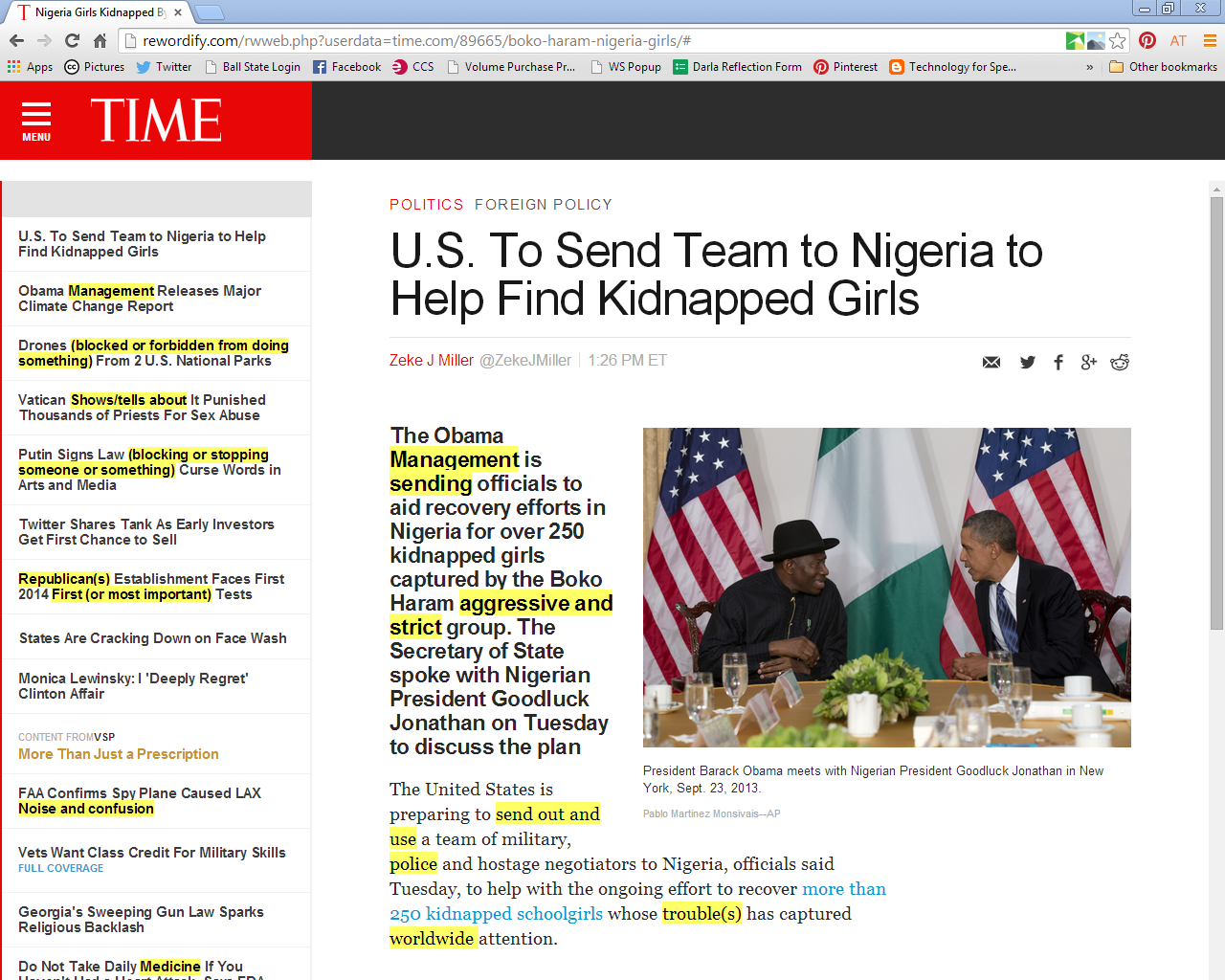Click the TIME logo
Viewport: 1225px width, 980px height.
(x=156, y=121)
